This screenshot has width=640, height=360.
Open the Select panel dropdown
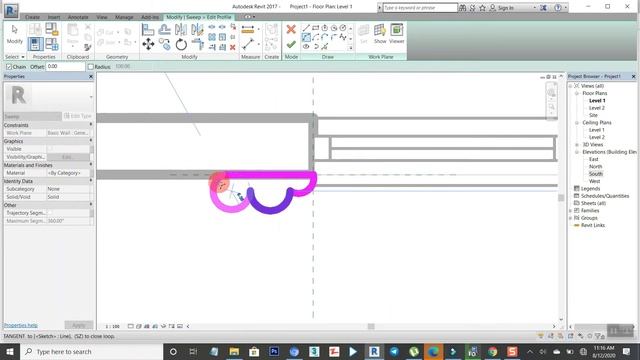pyautogui.click(x=15, y=57)
